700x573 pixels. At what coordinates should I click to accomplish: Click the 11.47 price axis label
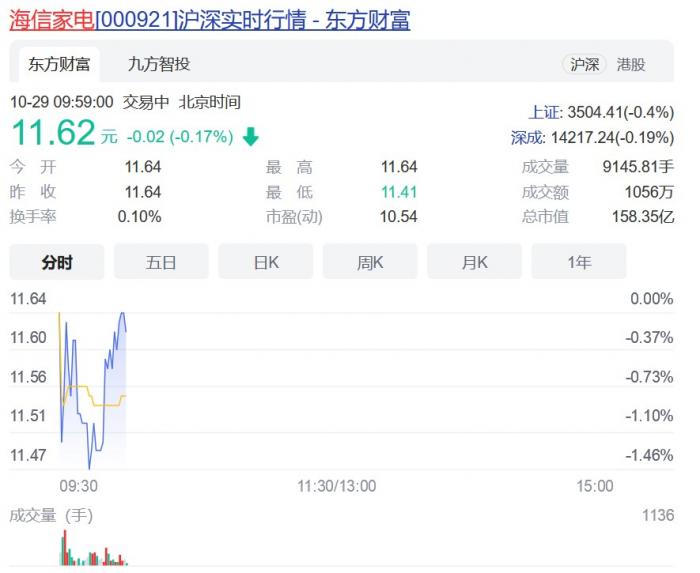[x=28, y=455]
